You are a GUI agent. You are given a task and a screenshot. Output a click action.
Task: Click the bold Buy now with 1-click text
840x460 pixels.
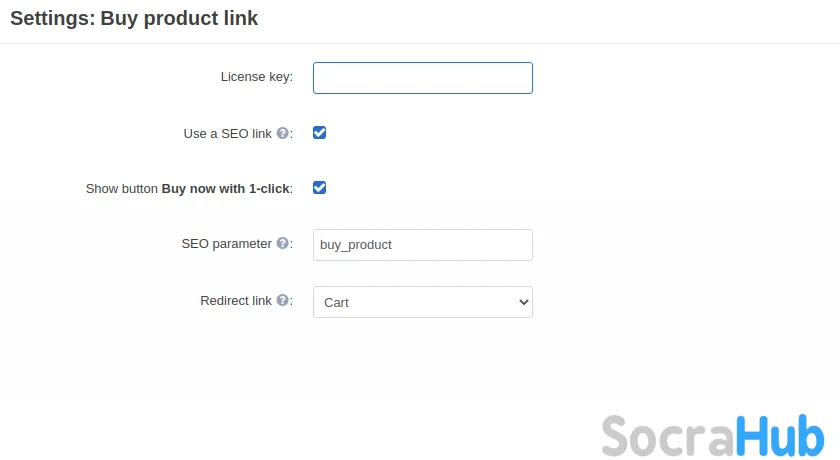click(x=226, y=188)
